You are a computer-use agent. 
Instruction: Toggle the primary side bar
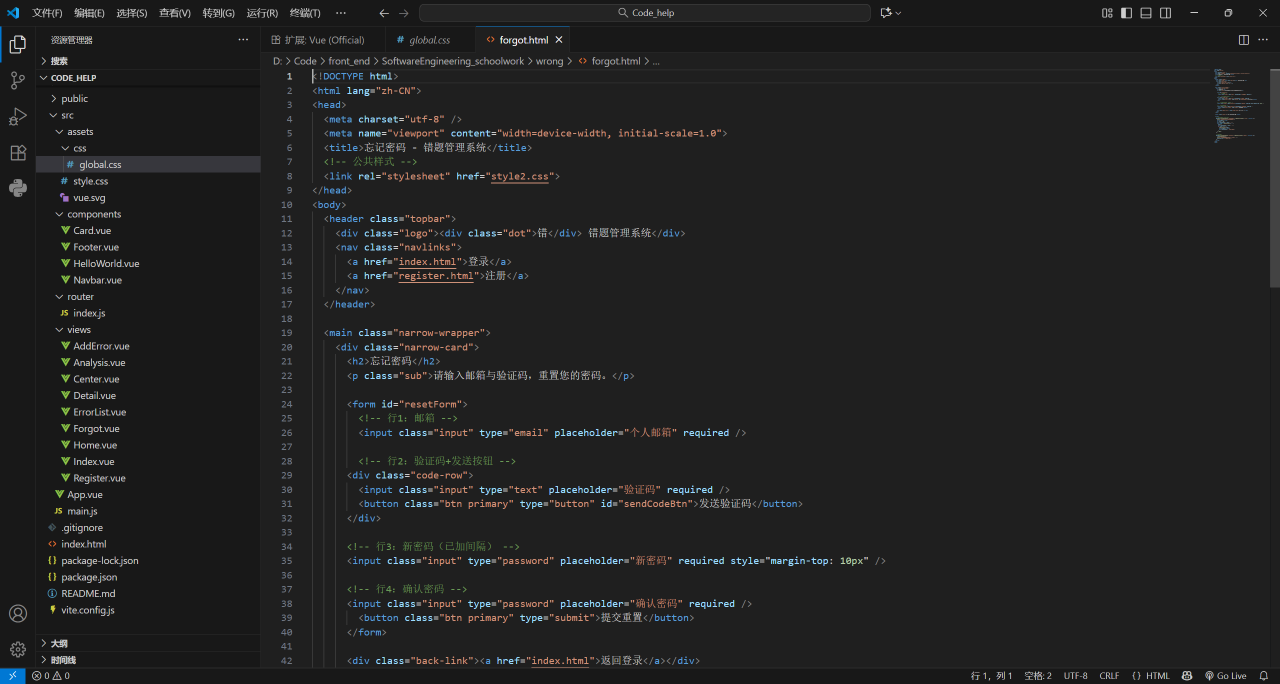point(1126,13)
